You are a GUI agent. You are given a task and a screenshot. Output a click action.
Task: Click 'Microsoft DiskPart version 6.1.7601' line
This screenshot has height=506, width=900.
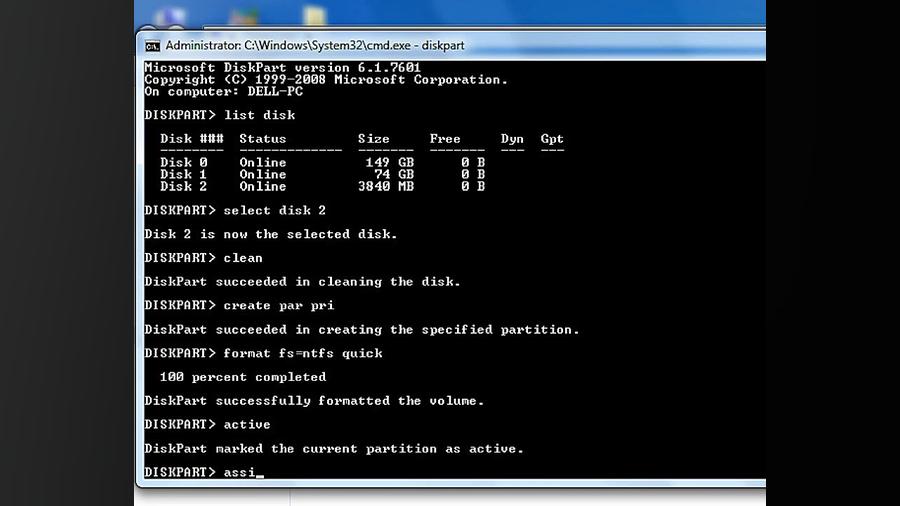coord(282,68)
